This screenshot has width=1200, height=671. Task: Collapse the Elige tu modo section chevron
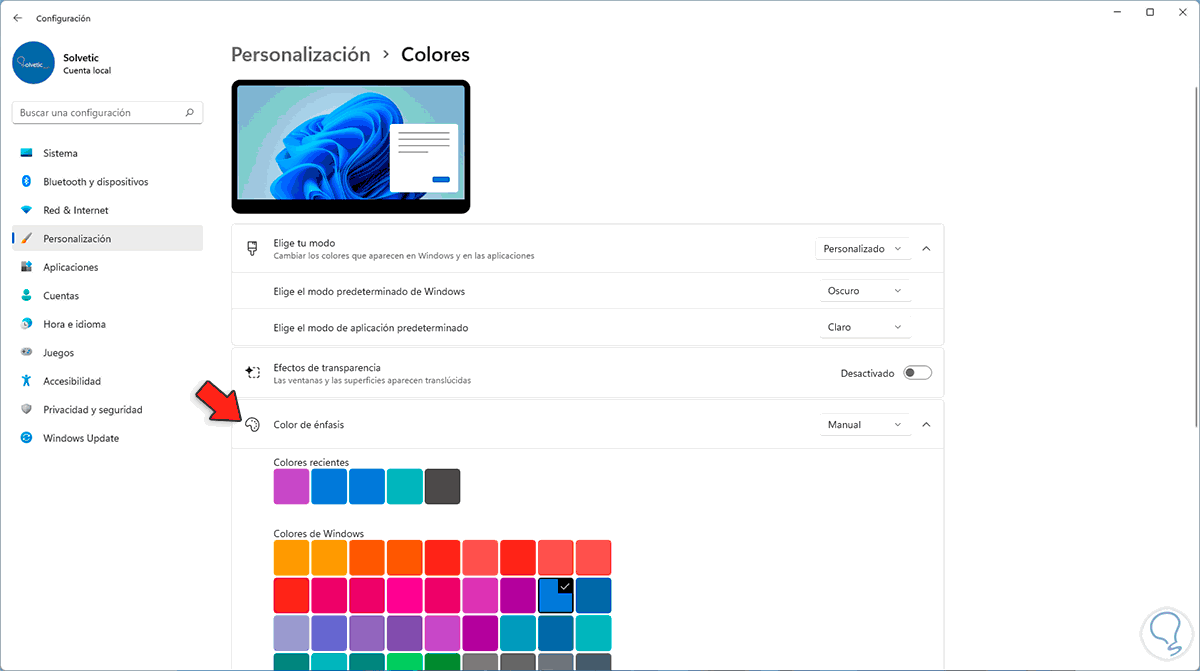[926, 248]
